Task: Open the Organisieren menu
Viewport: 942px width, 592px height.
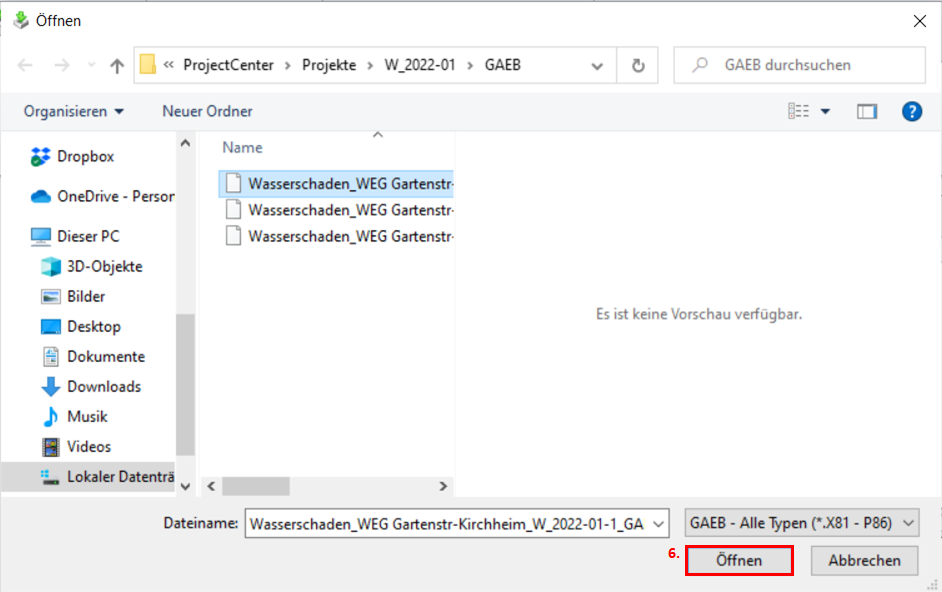Action: point(74,111)
